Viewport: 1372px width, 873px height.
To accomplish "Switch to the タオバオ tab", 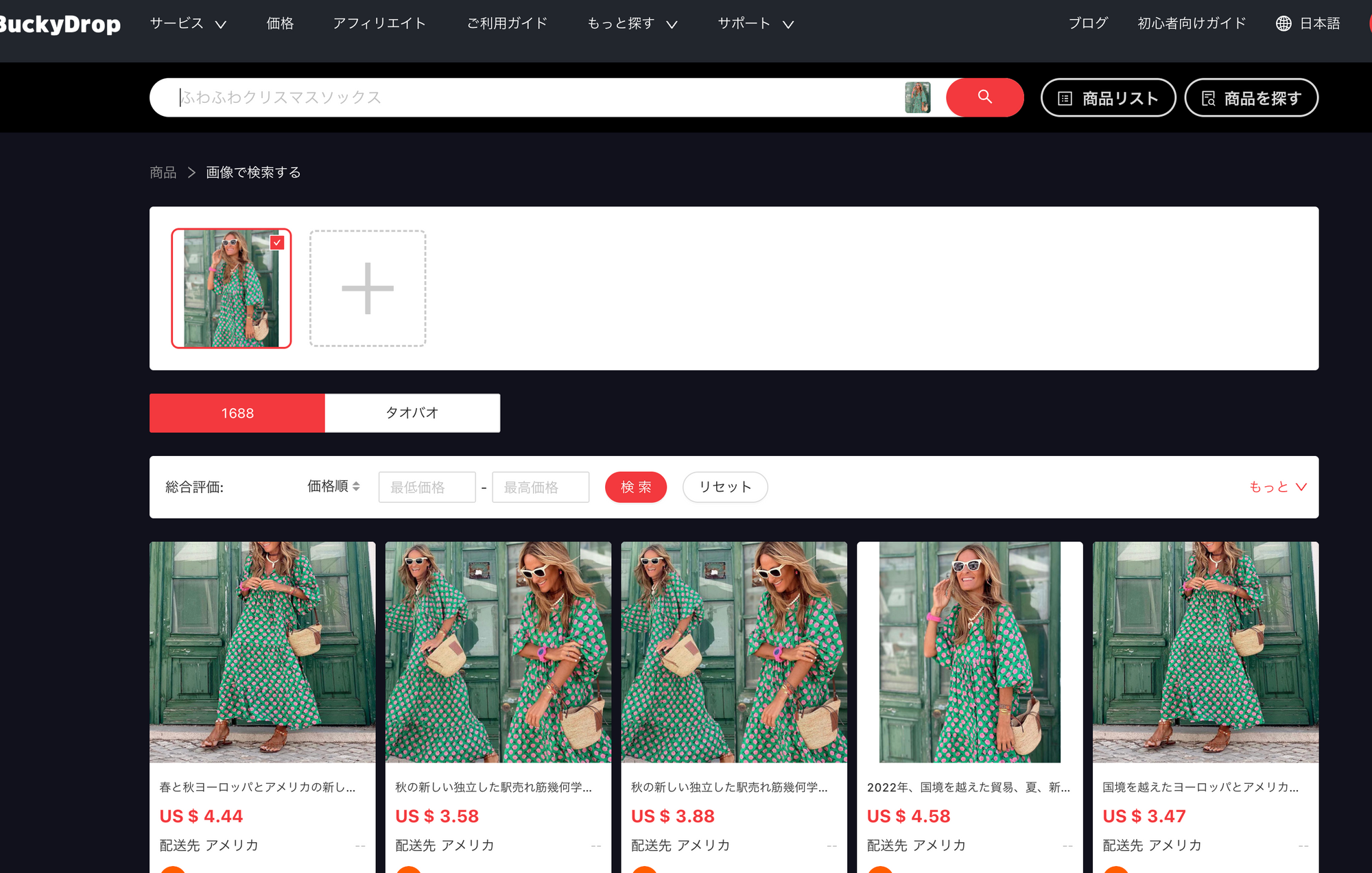I will (412, 413).
